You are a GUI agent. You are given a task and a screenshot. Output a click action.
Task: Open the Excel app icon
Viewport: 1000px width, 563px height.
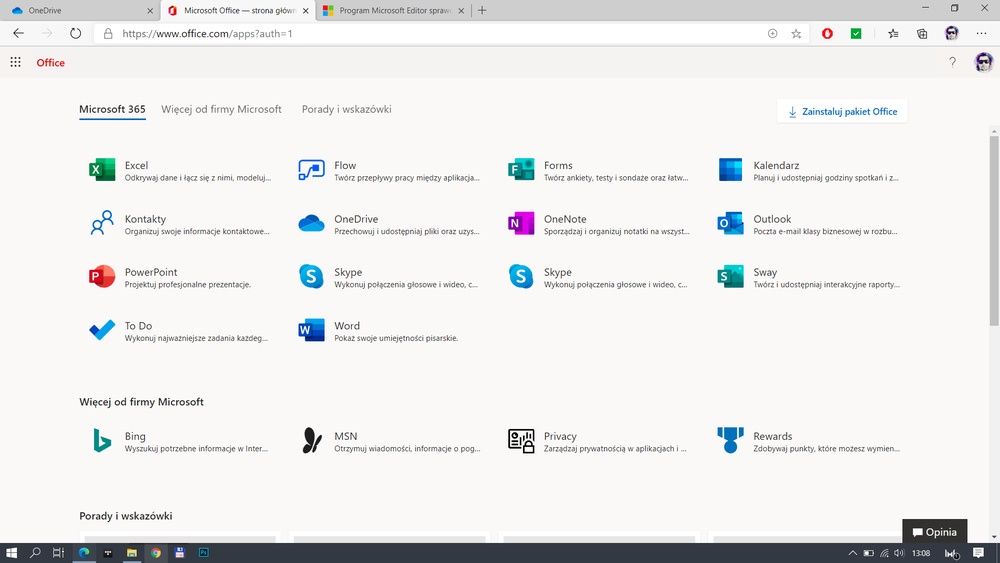click(102, 170)
